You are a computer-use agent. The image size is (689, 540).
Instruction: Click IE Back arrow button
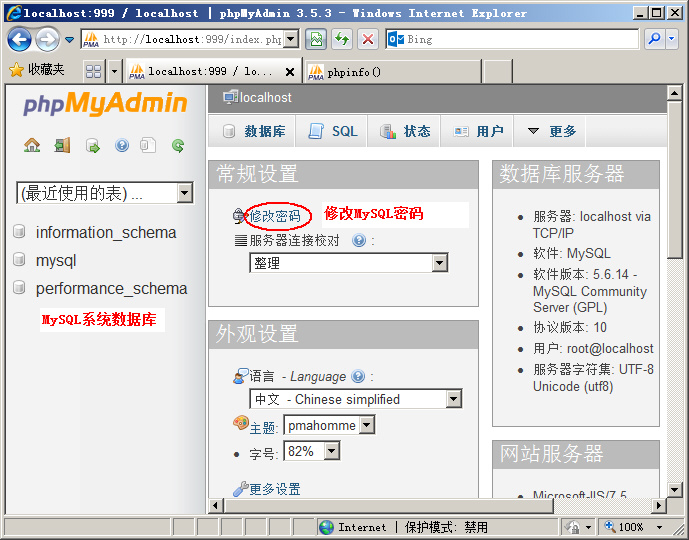pos(19,40)
